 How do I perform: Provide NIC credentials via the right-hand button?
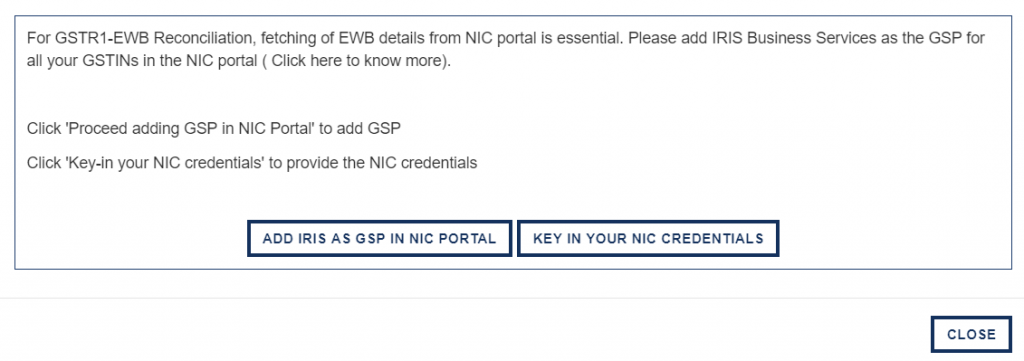point(648,238)
